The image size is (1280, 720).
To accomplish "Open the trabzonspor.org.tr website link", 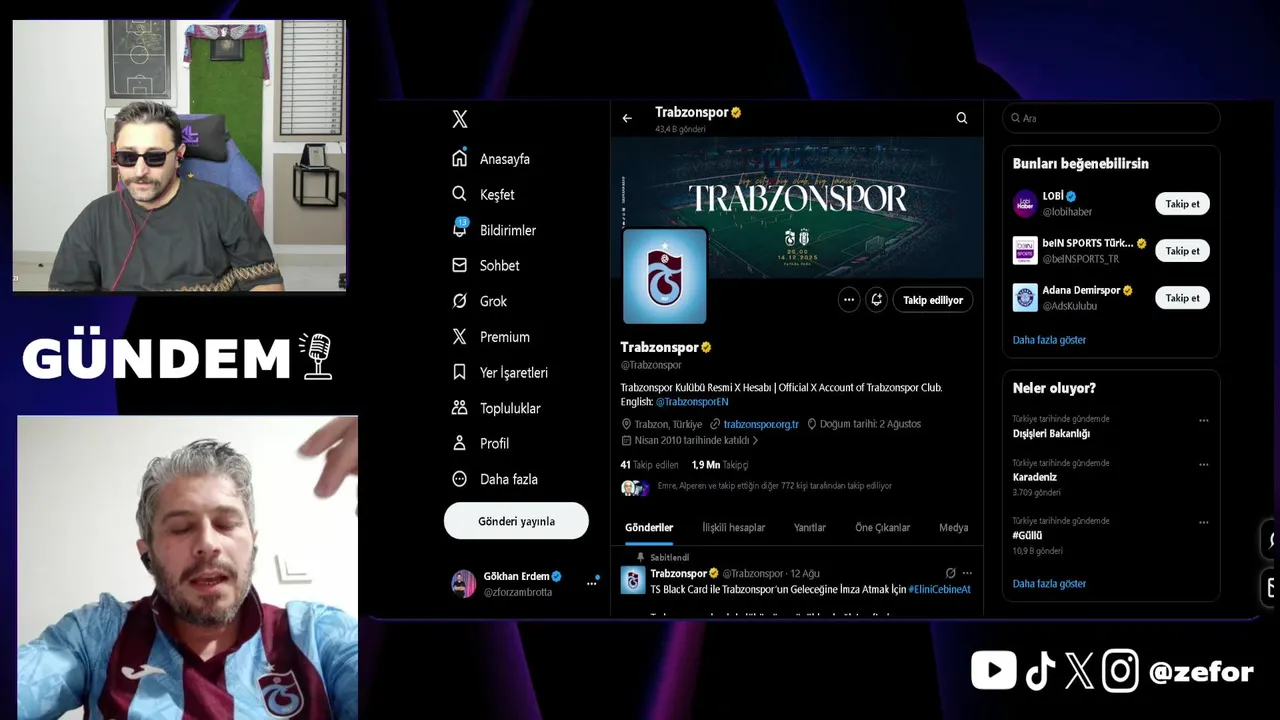I will click(761, 424).
